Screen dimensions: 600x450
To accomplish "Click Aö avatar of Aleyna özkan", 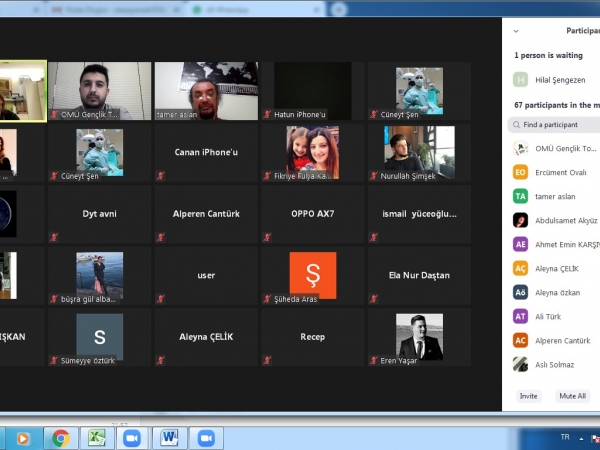I will pyautogui.click(x=520, y=292).
